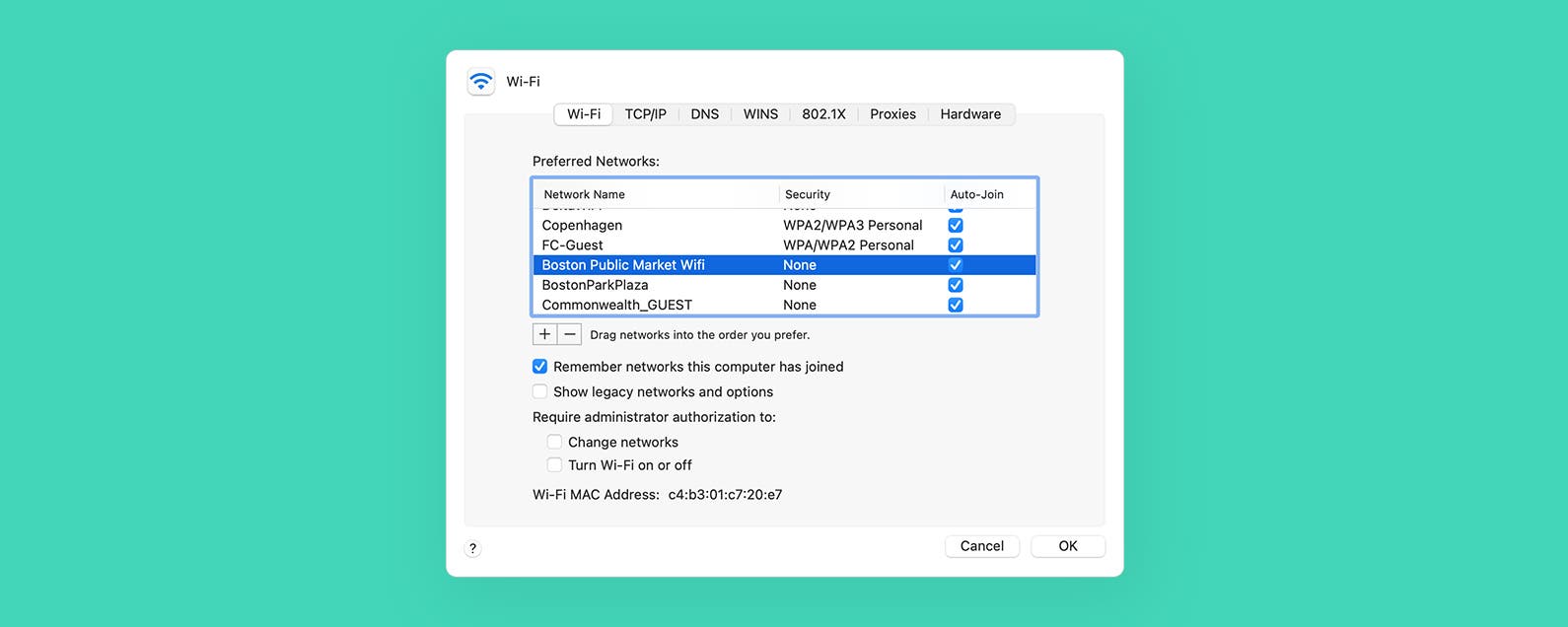Switch to the Hardware tab
Viewport: 1568px width, 627px height.
[970, 114]
